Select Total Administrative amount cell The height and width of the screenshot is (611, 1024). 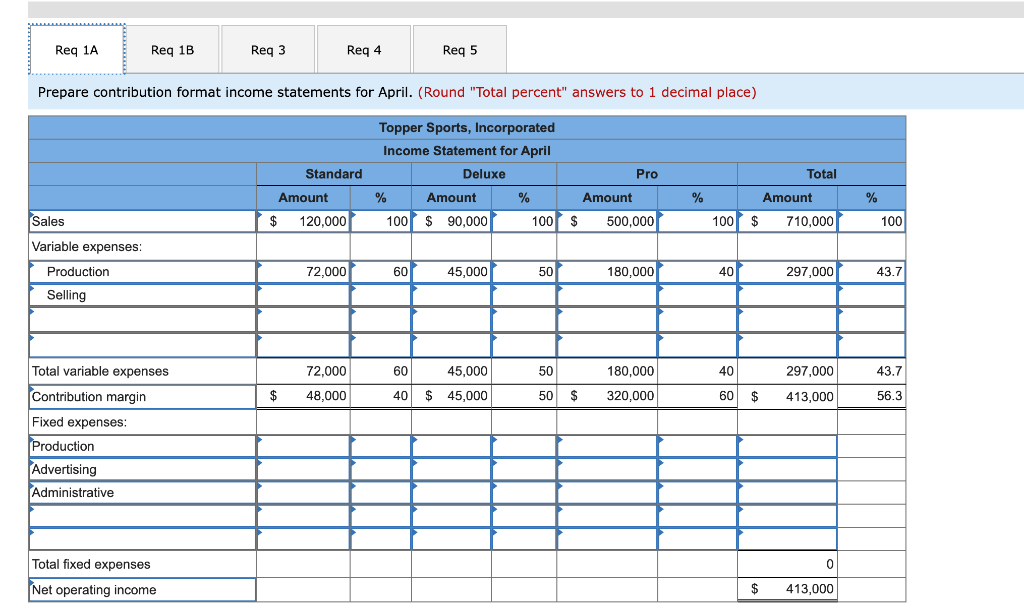[x=788, y=493]
